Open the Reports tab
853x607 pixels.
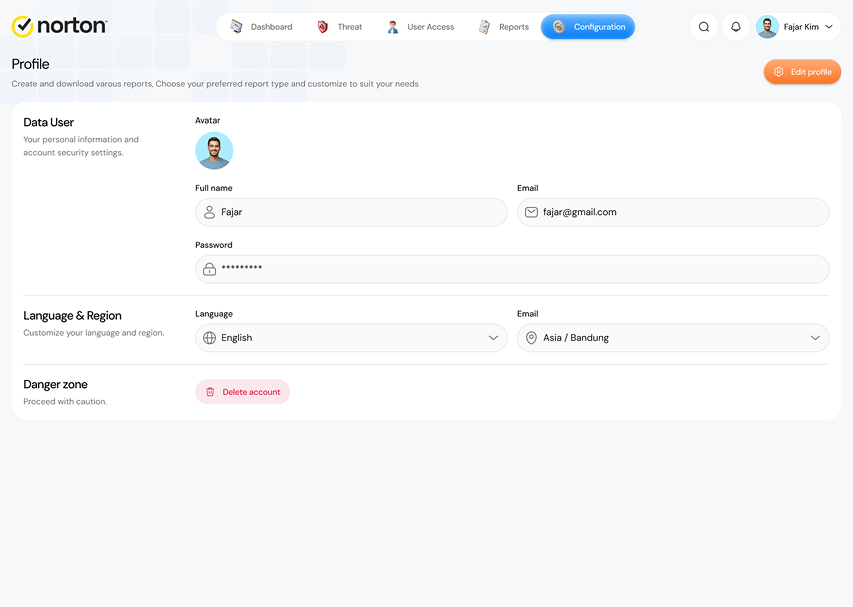tap(504, 27)
